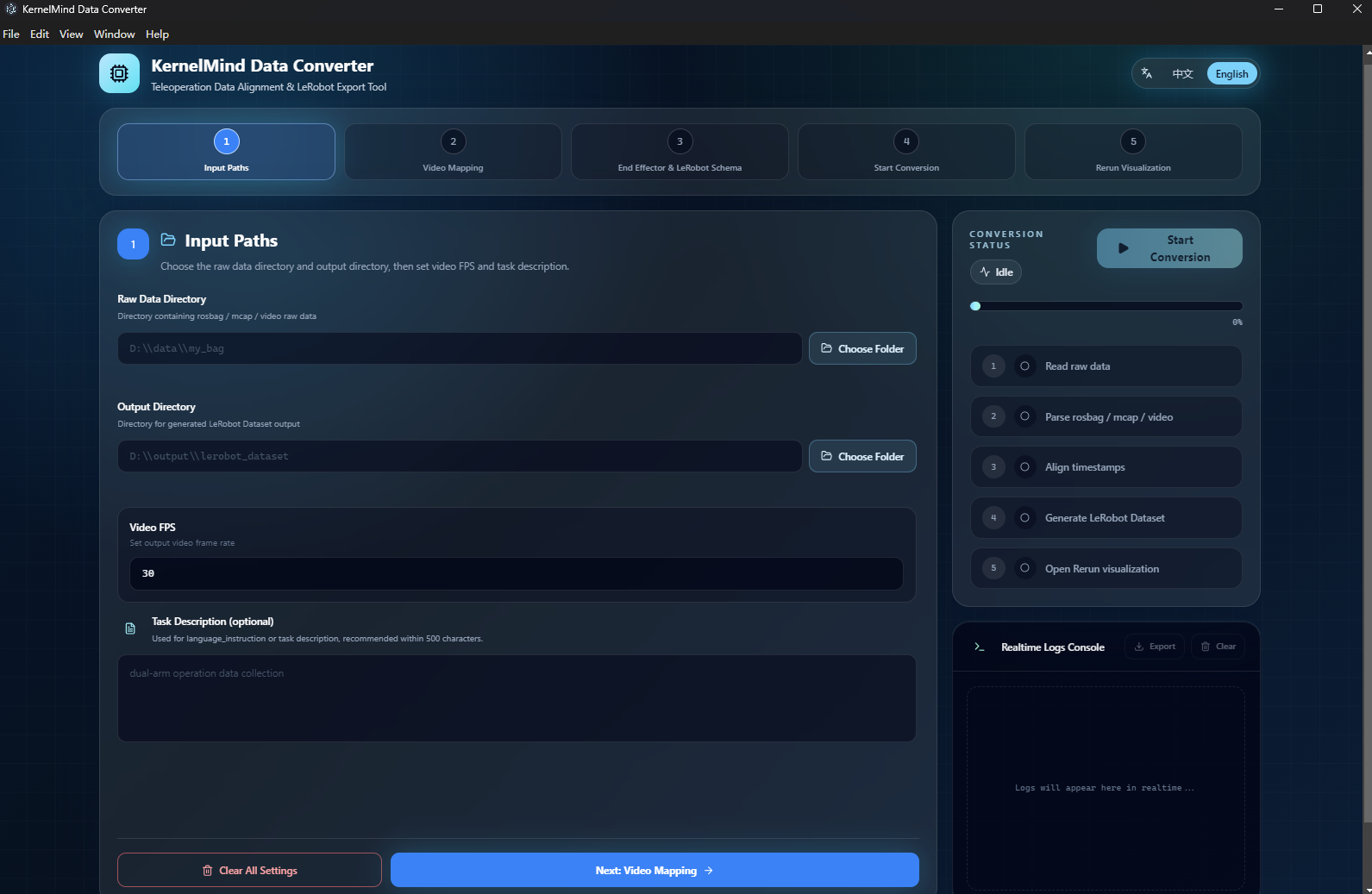Click the Video FPS input field
Screen dimensions: 1372x894
click(517, 573)
